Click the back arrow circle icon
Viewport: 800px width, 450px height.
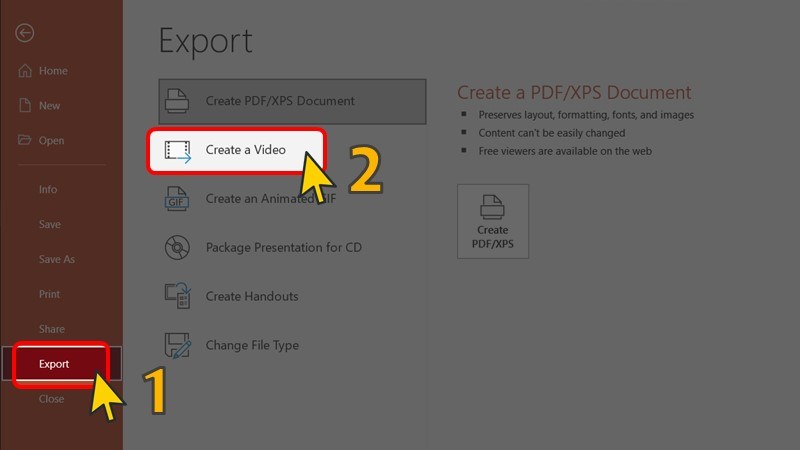point(24,33)
